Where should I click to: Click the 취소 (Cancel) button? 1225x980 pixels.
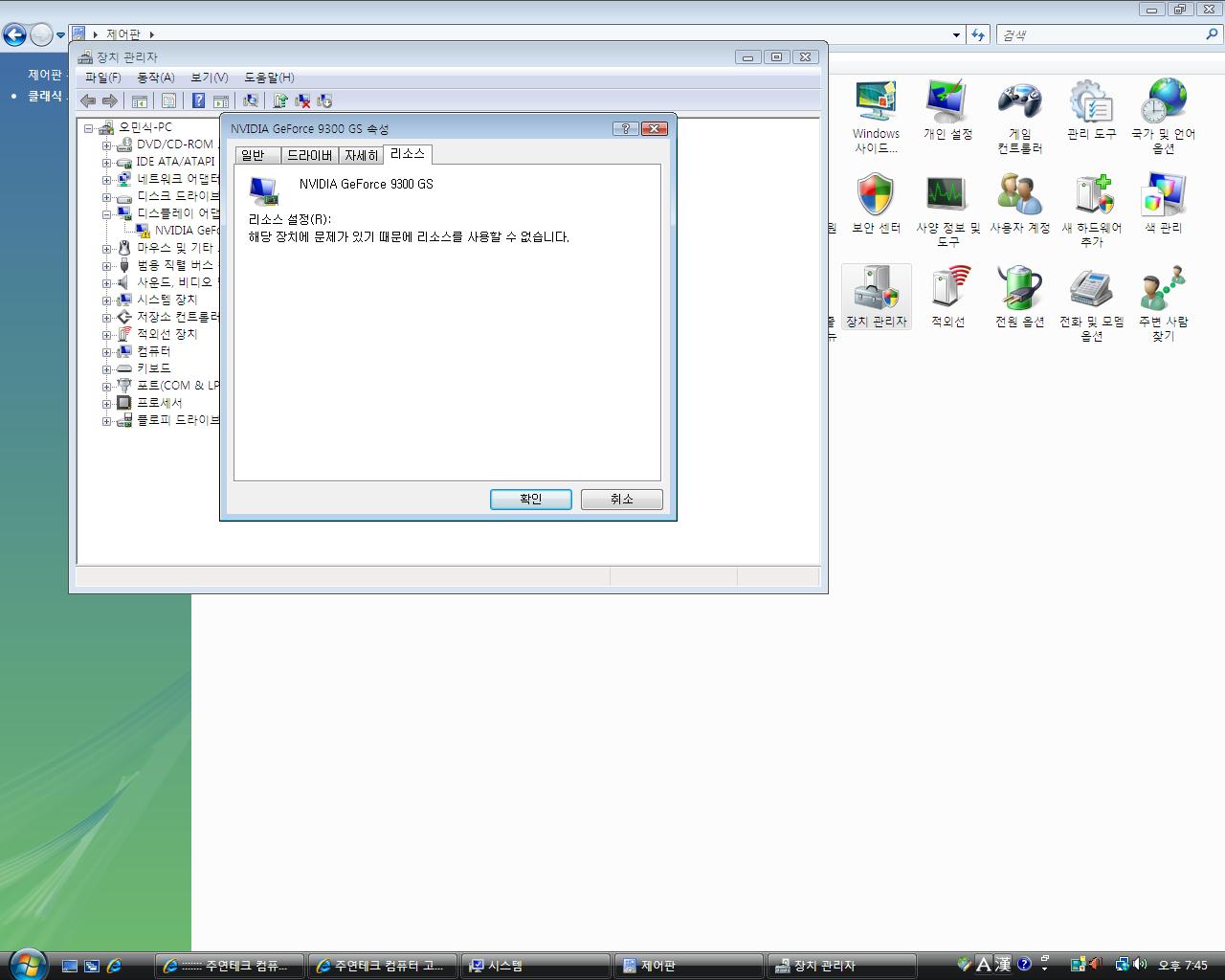coord(621,499)
